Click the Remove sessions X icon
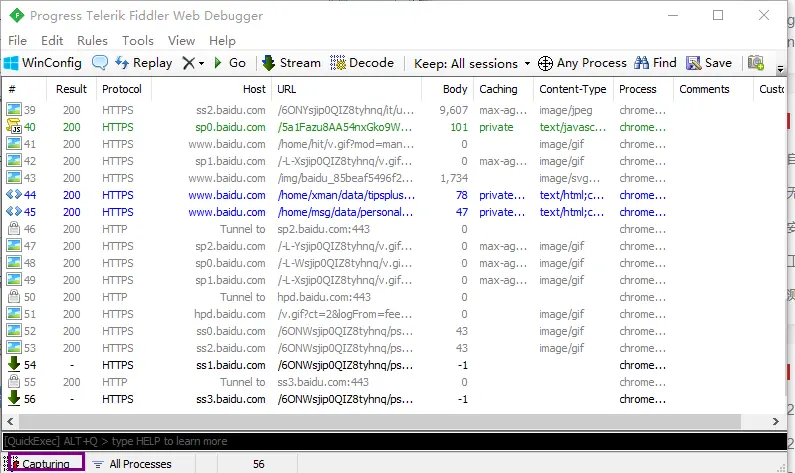 pyautogui.click(x=189, y=63)
